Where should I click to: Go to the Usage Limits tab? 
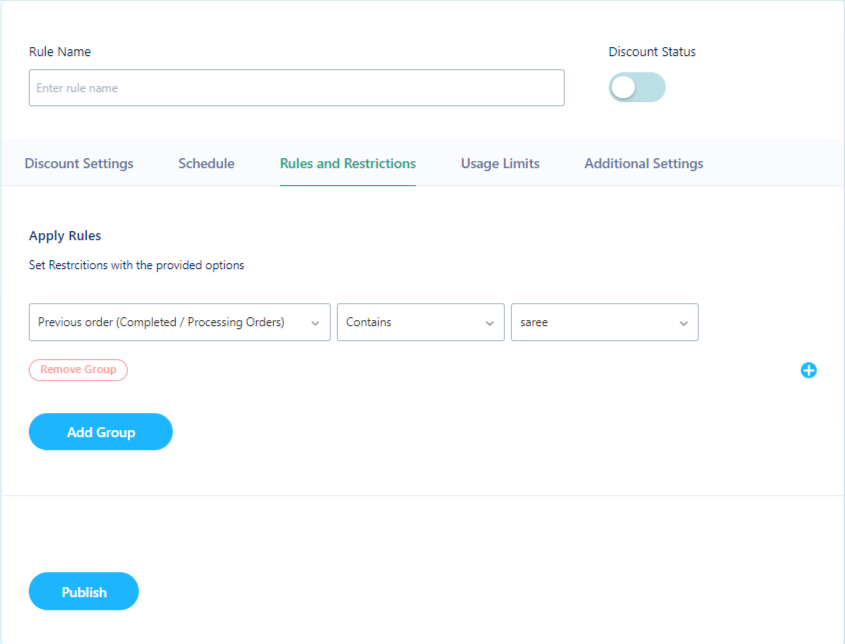pyautogui.click(x=500, y=163)
